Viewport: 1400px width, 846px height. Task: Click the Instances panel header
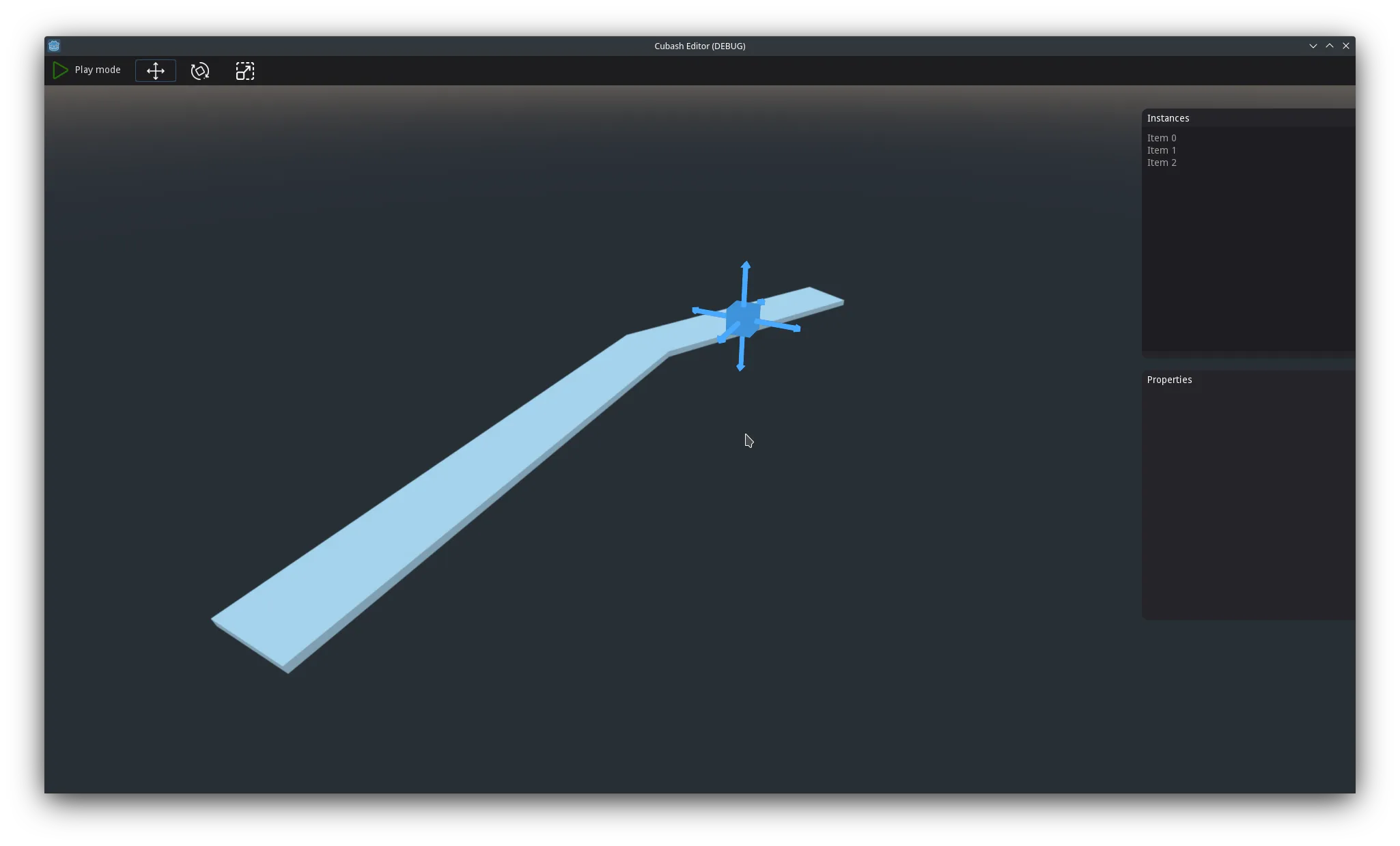coord(1168,118)
